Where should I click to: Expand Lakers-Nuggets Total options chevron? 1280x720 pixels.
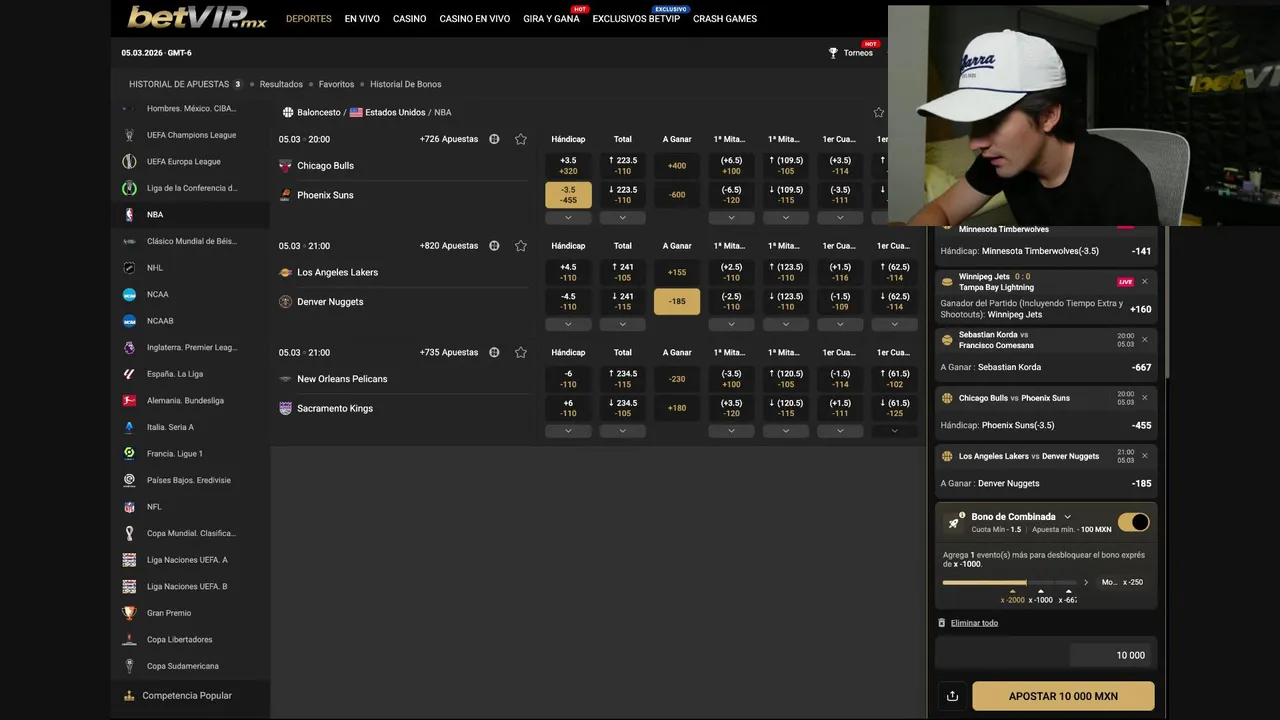[x=622, y=324]
